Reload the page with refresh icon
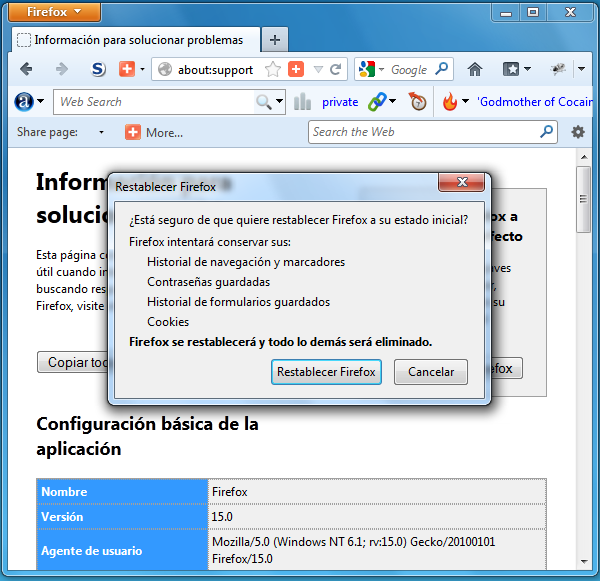This screenshot has width=600, height=581. pos(336,69)
